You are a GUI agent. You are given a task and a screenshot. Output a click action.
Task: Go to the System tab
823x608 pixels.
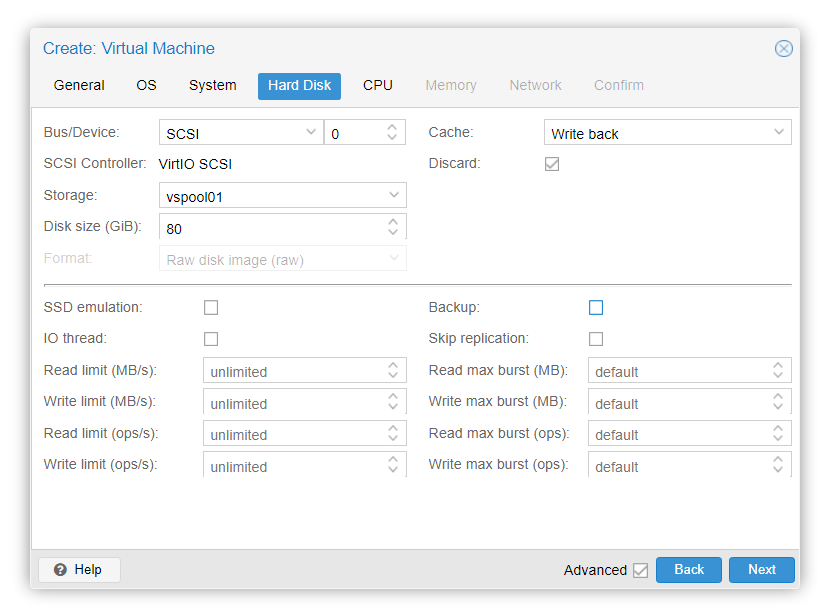(x=213, y=86)
